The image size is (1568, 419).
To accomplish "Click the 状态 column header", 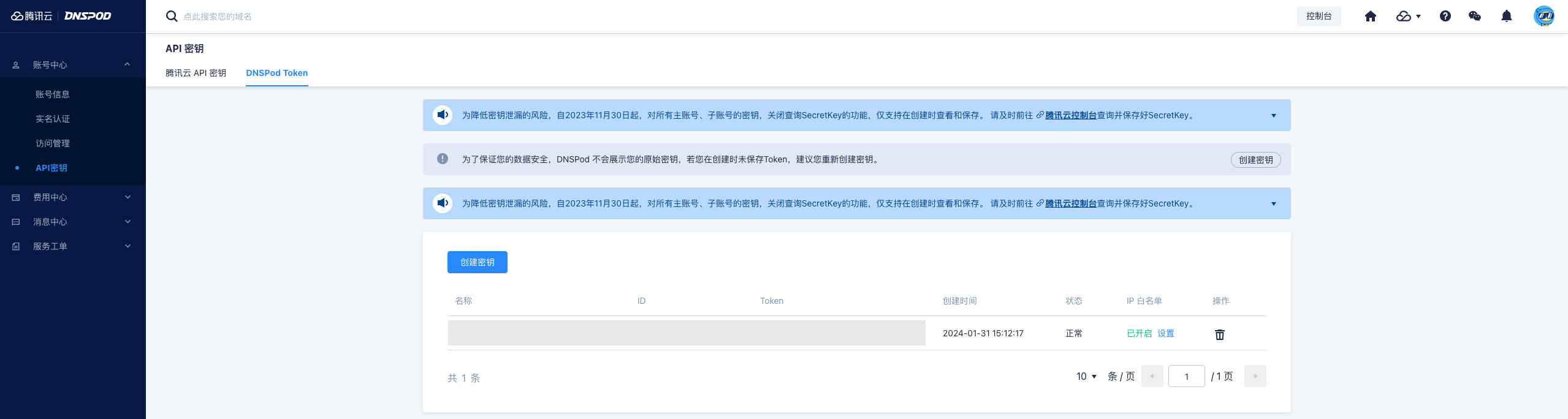I will pyautogui.click(x=1074, y=301).
